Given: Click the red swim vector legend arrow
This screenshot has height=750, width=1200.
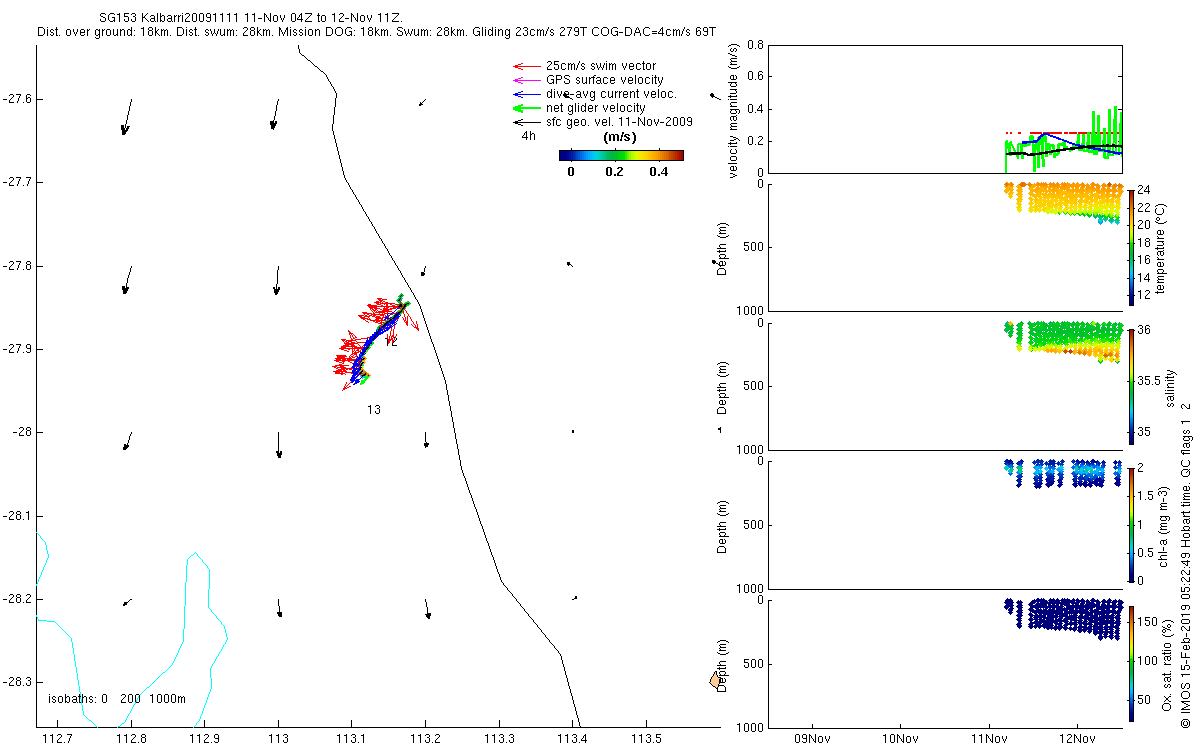Looking at the screenshot, I should point(525,66).
